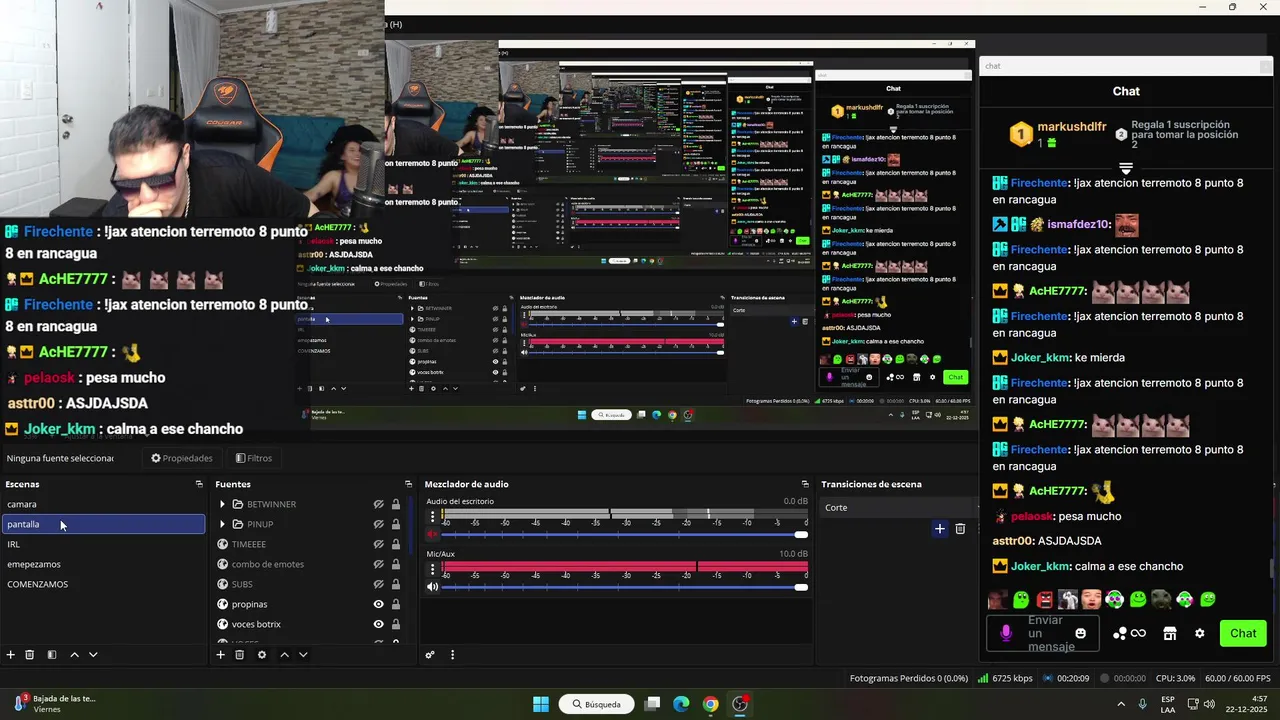
Task: Send message with green Chat button
Action: pyautogui.click(x=1243, y=633)
